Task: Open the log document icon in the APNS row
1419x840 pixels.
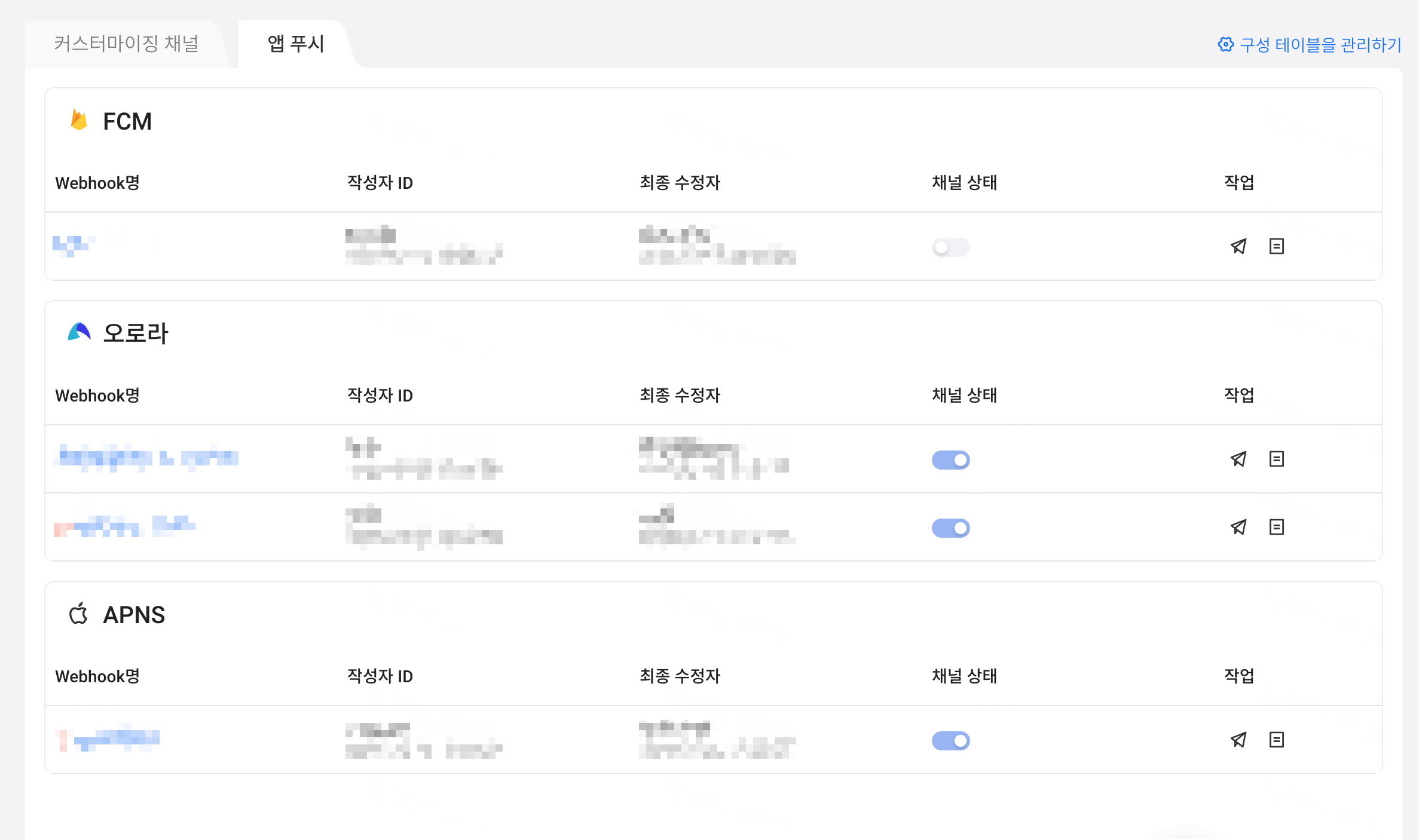Action: coord(1276,740)
